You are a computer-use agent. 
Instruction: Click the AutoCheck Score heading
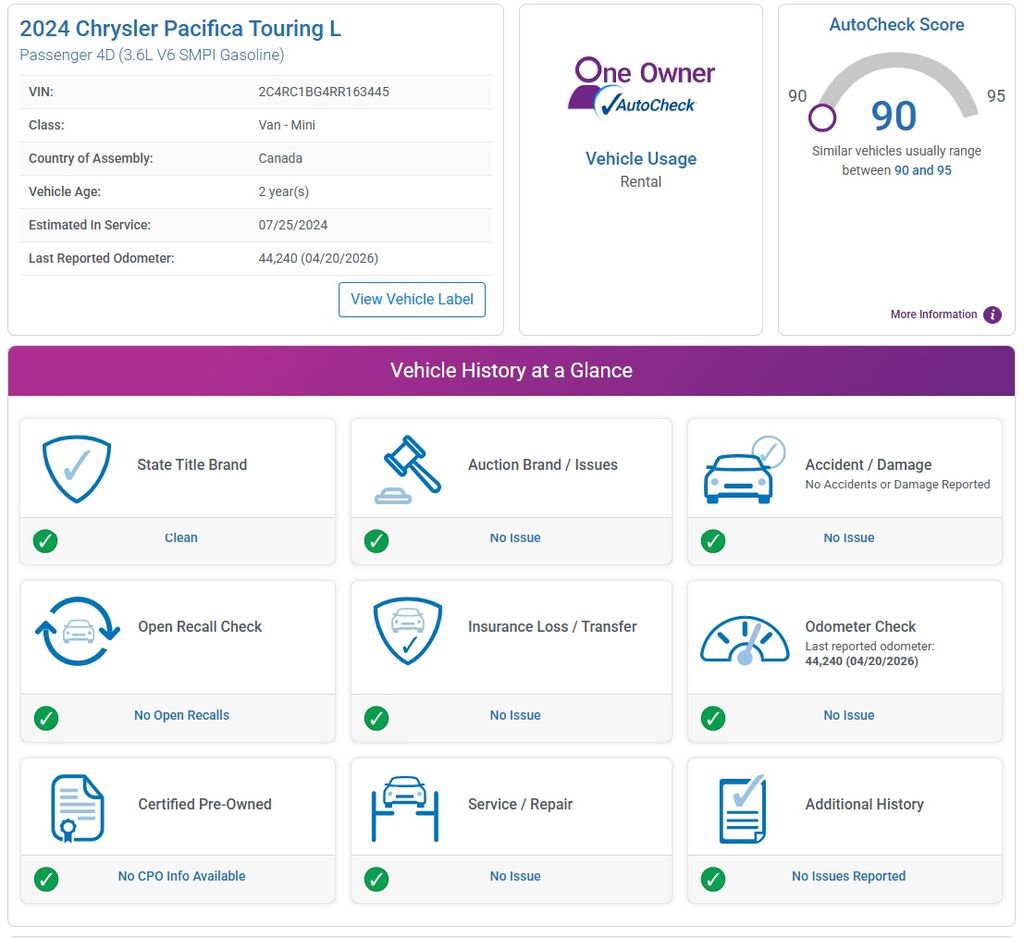tap(896, 25)
